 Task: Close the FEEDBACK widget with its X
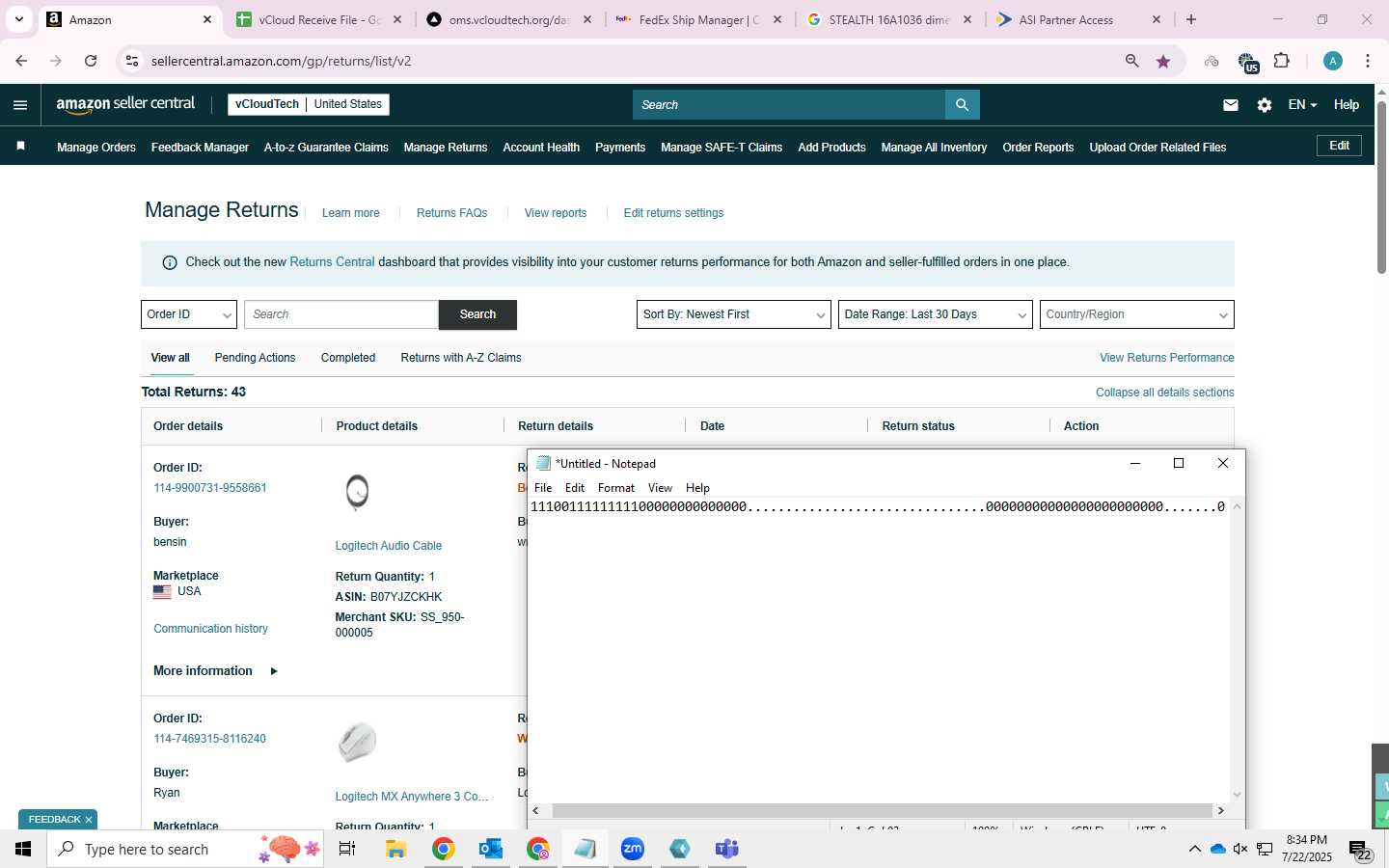click(89, 820)
